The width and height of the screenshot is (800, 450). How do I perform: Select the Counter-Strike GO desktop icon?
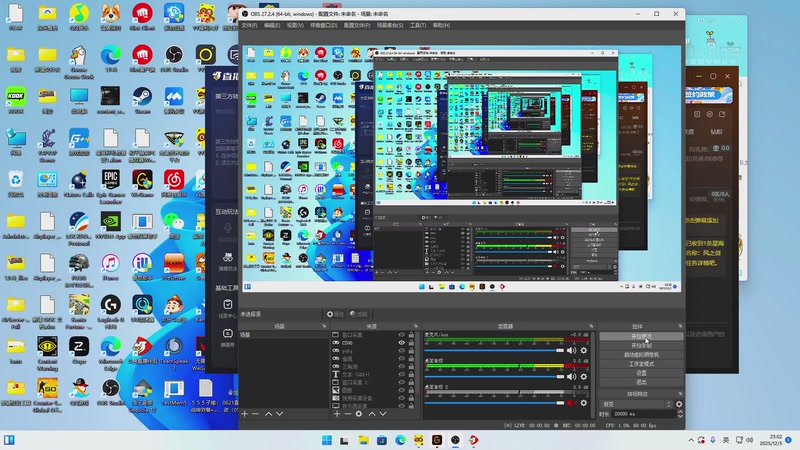[47, 395]
